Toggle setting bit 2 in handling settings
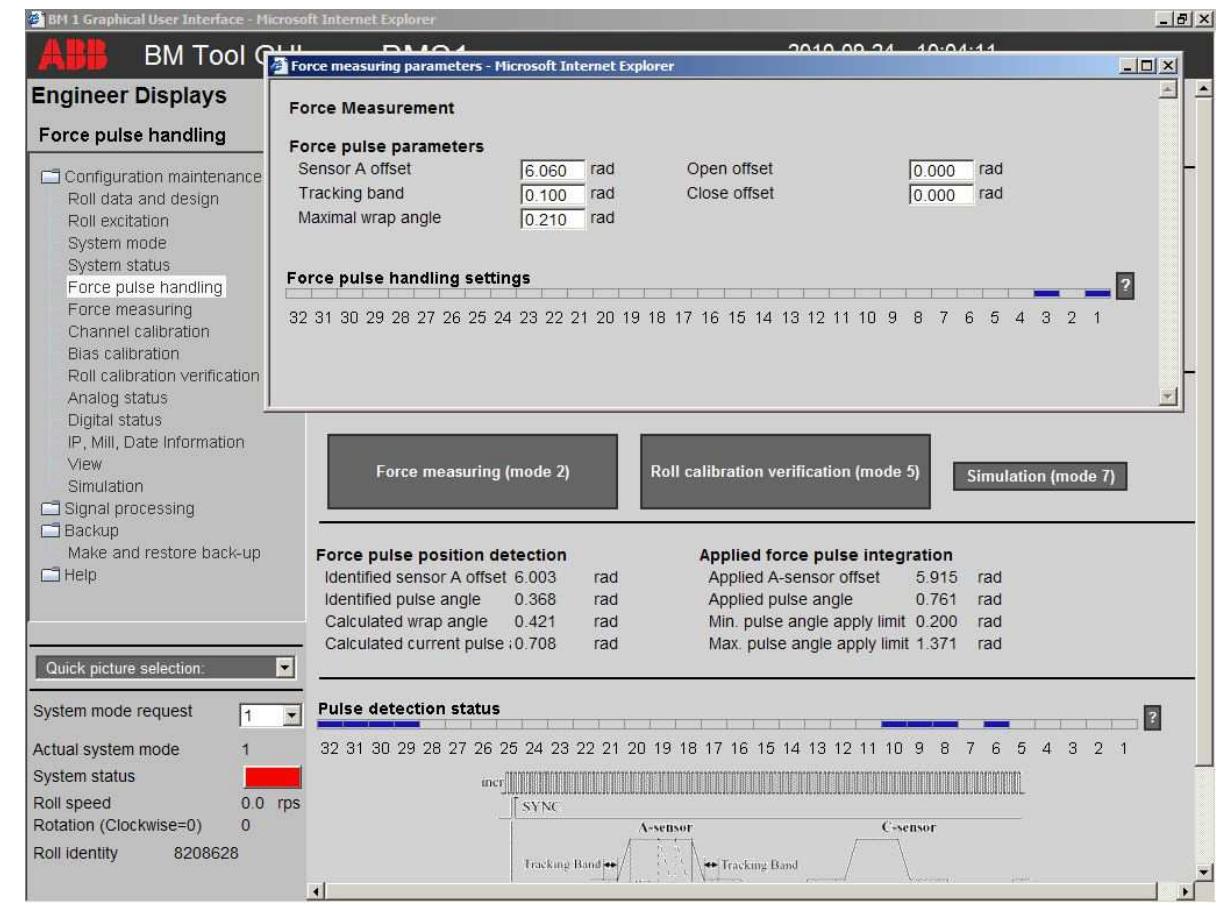 coord(1072,294)
